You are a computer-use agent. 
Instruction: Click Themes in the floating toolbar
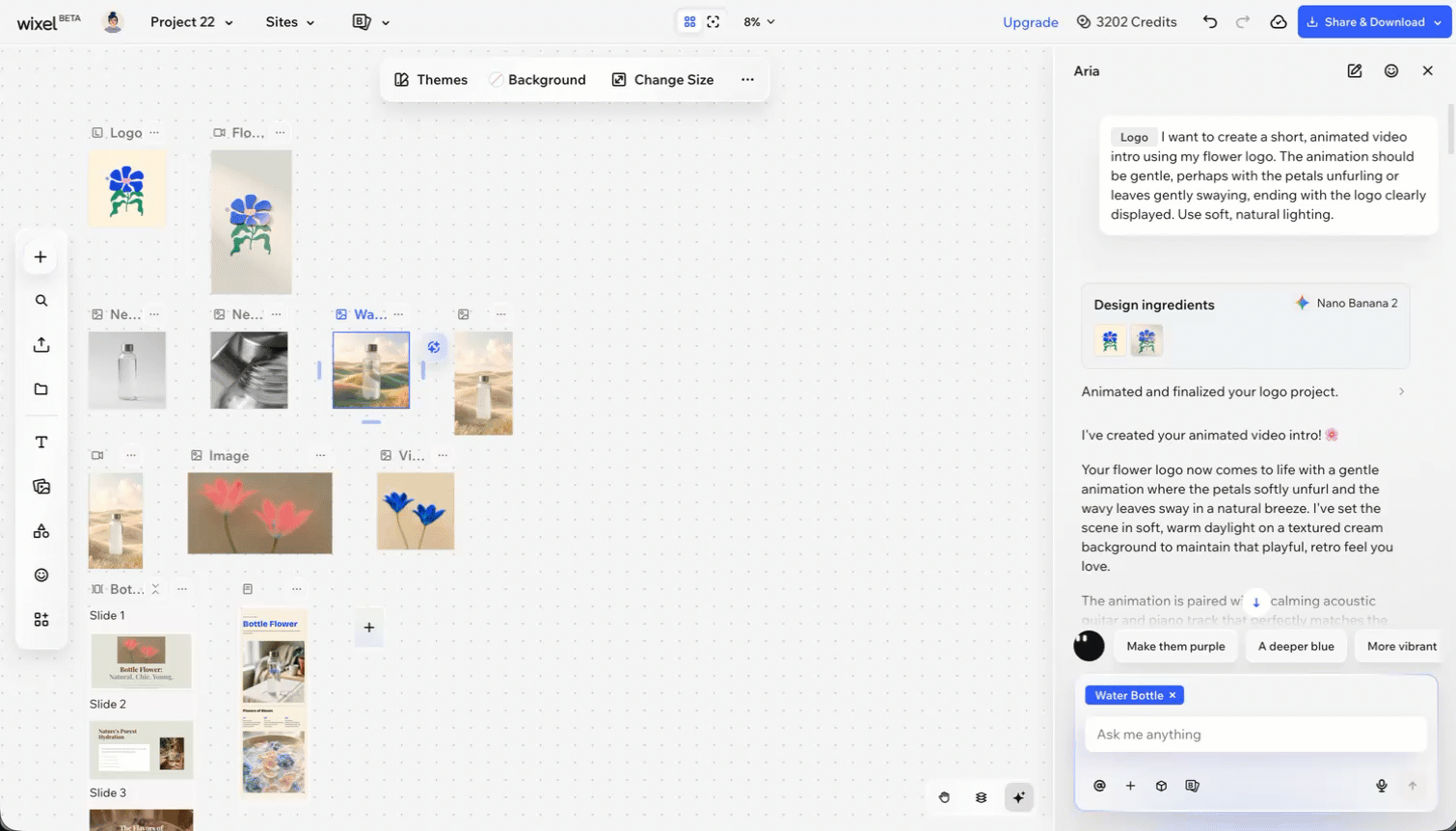[x=431, y=80]
